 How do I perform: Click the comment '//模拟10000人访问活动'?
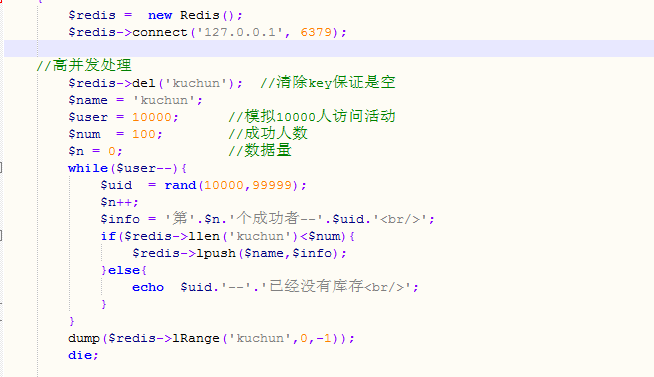coord(312,116)
